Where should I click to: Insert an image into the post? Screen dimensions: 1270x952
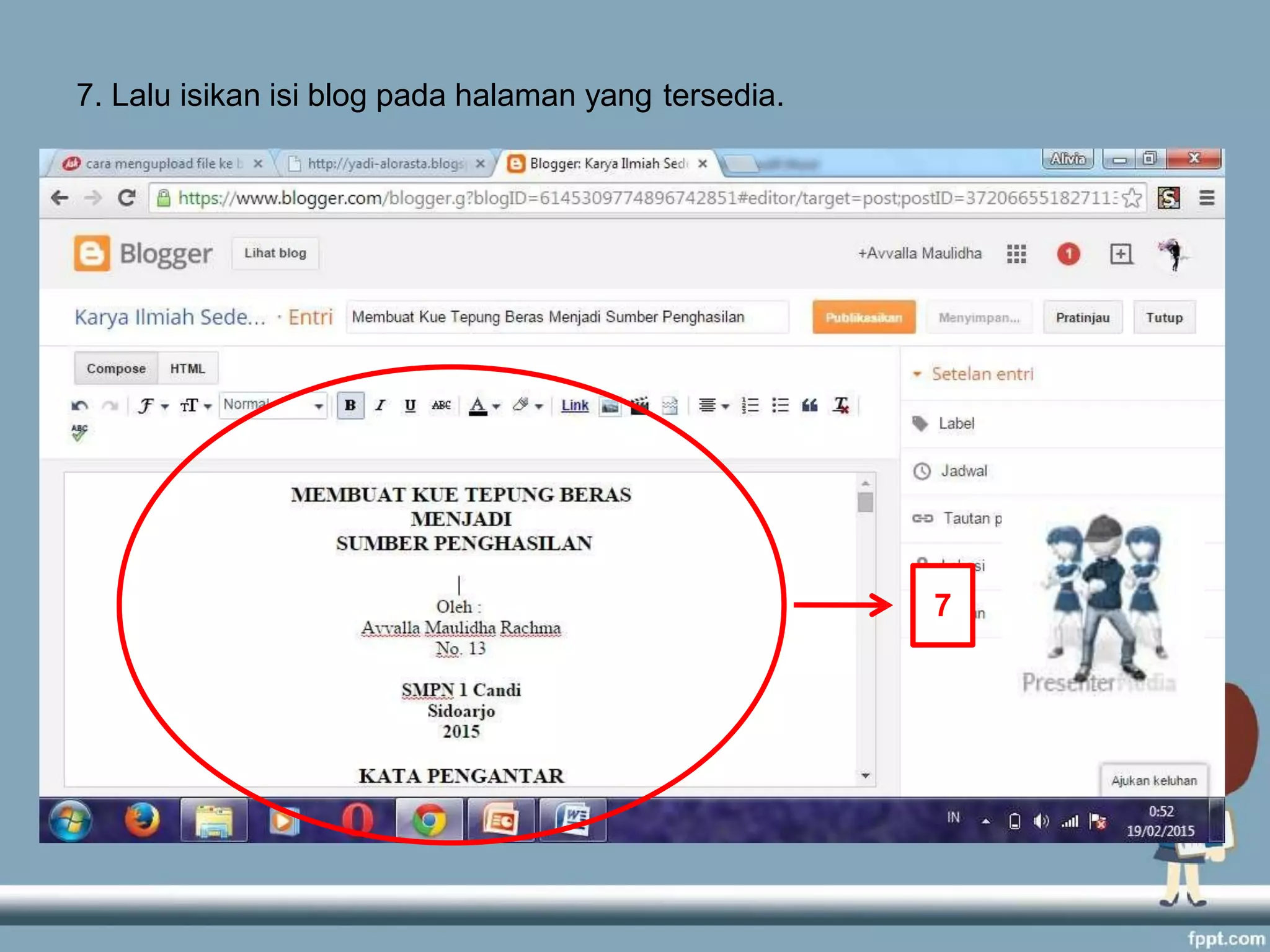[x=610, y=406]
